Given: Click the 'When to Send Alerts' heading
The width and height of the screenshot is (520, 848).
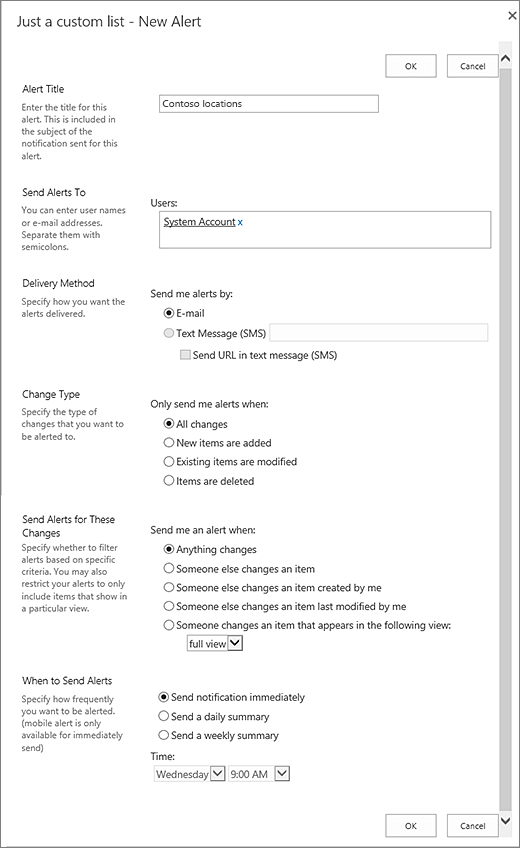Looking at the screenshot, I should point(67,681).
